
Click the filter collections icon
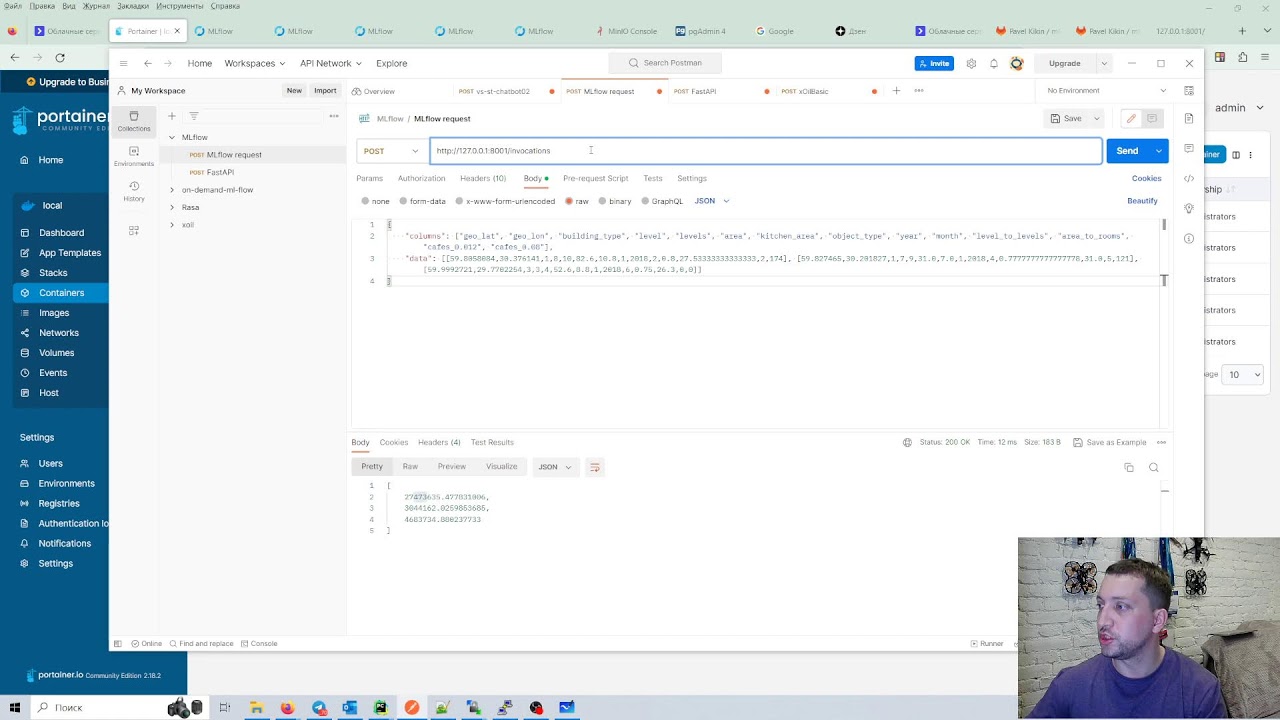[194, 116]
